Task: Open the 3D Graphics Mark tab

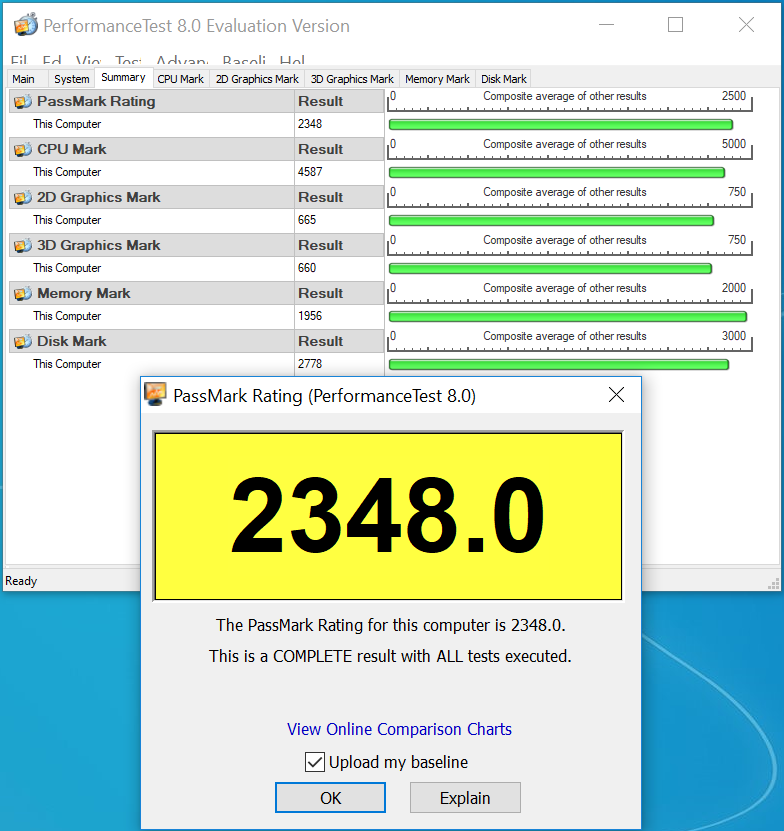Action: tap(352, 79)
